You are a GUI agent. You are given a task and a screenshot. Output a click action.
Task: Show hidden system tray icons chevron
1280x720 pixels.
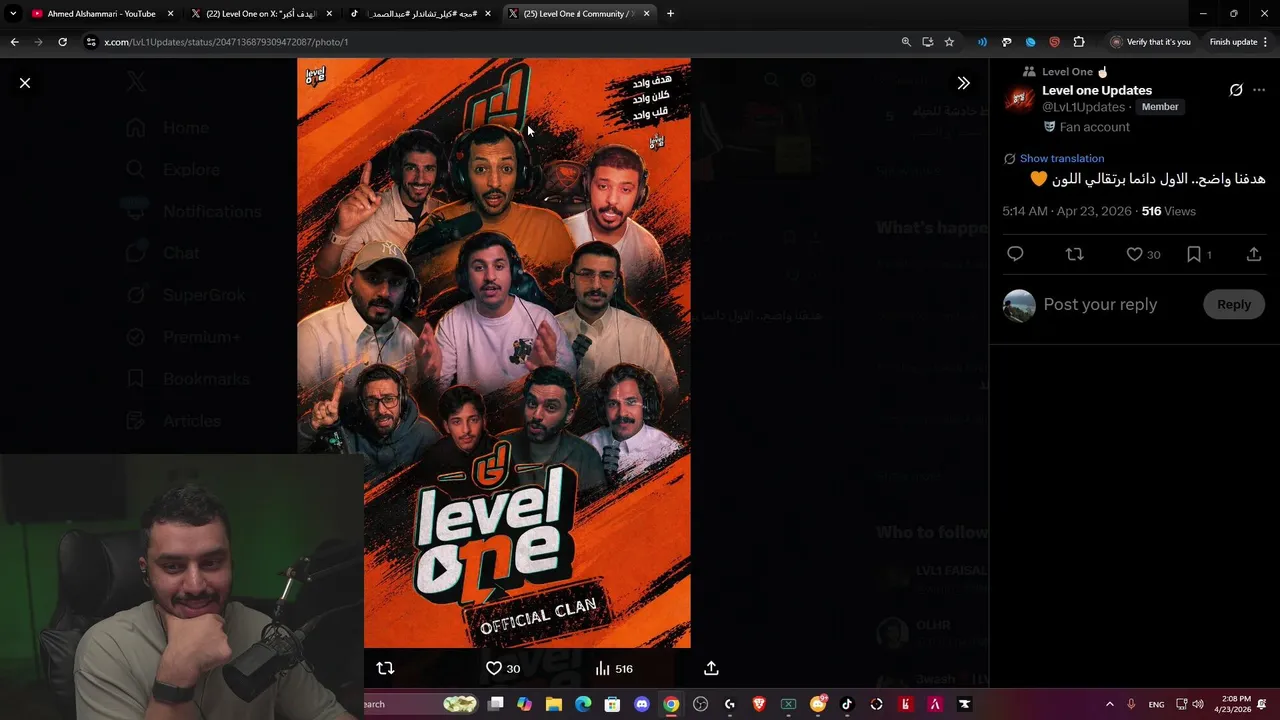pyautogui.click(x=1109, y=704)
